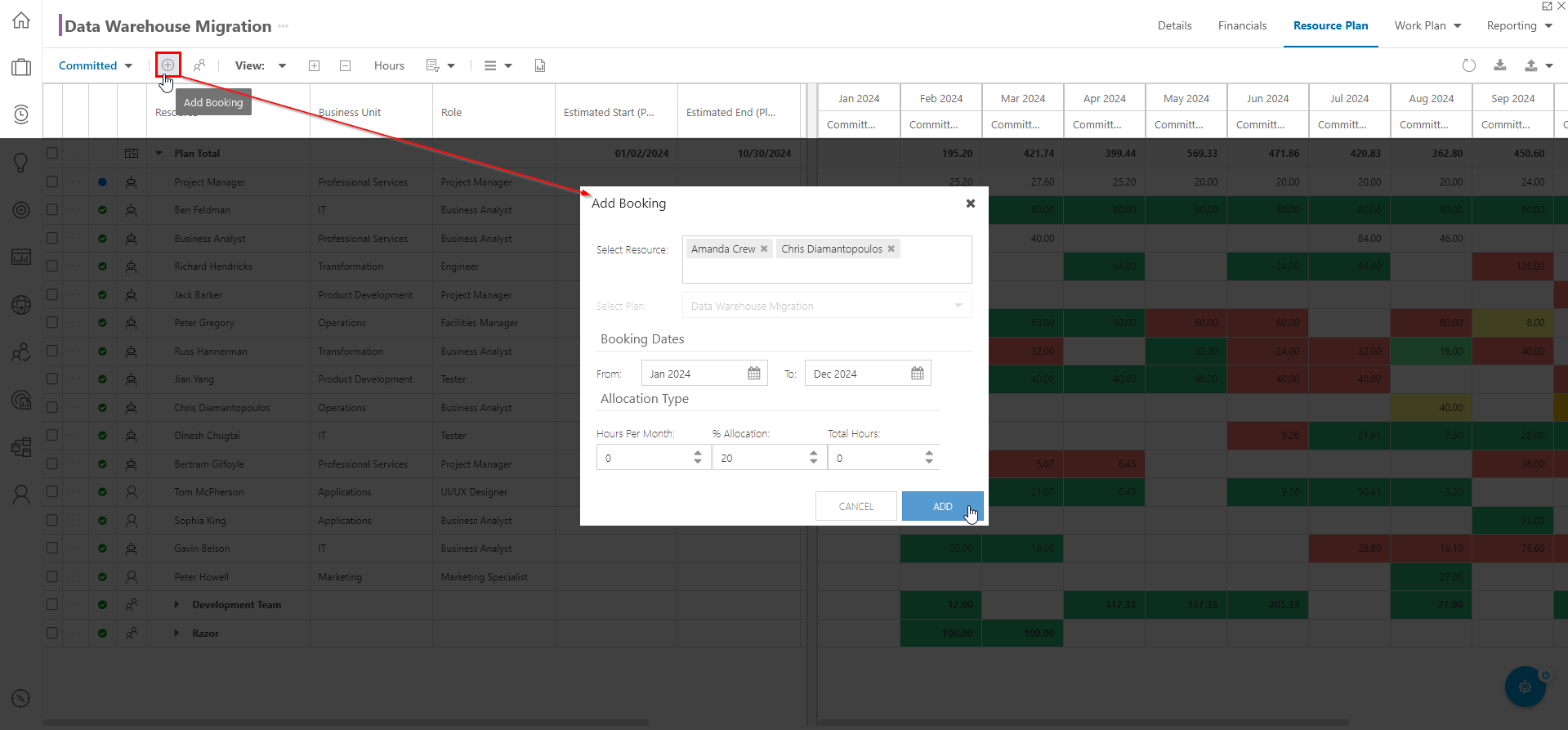1568x730 pixels.
Task: Open calendar picker for To date
Action: (918, 374)
